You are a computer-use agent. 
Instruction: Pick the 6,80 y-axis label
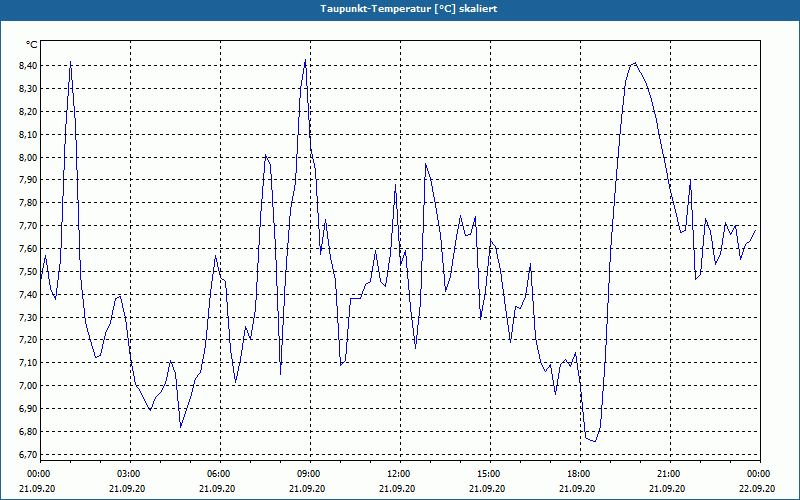tap(28, 432)
